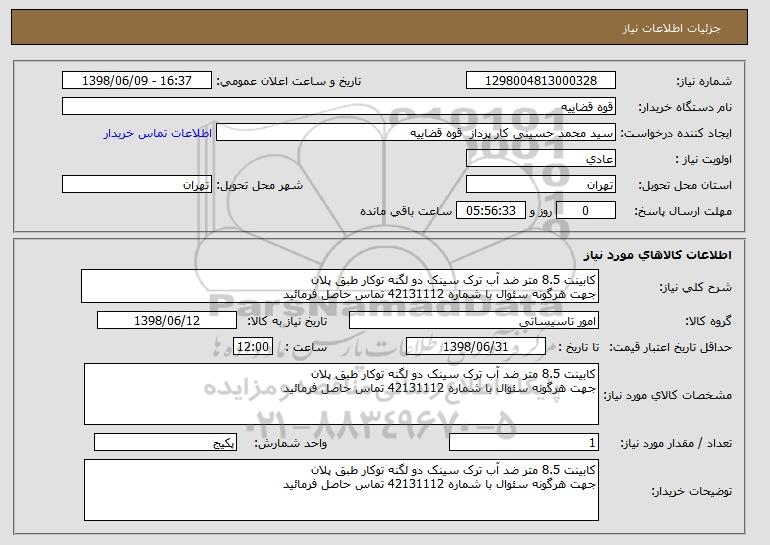Image resolution: width=770 pixels, height=545 pixels.
Task: Click the label تعداد / مقدار مورد نیاز
Action: click(676, 443)
